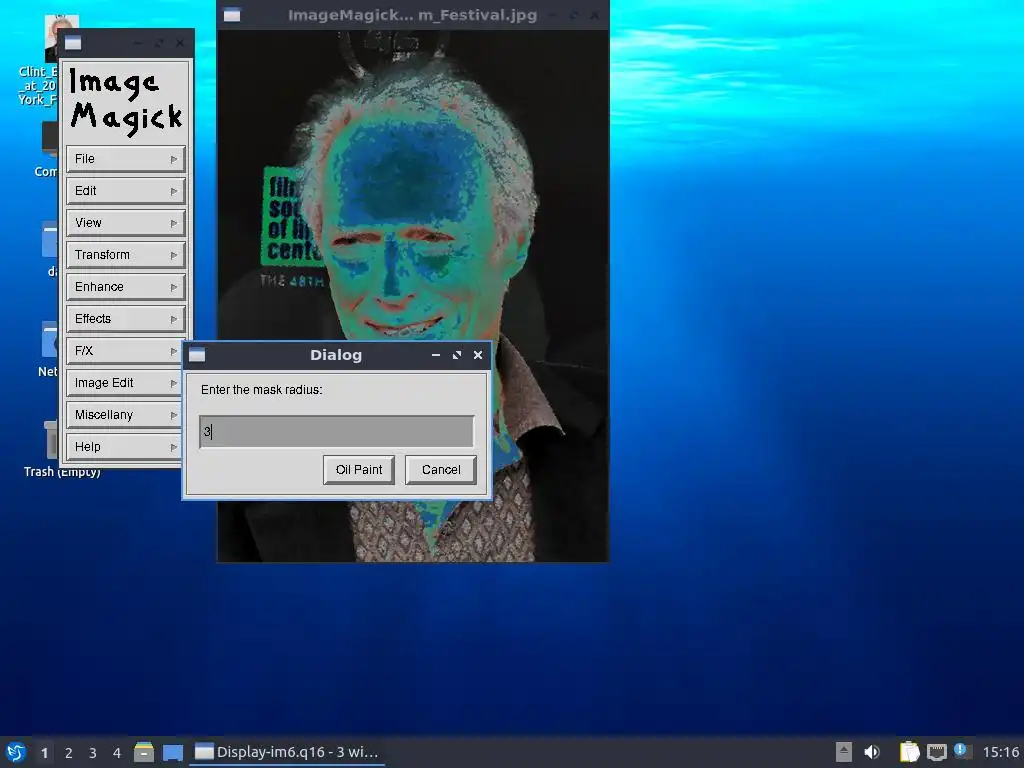Click the 'Enter the mask radius:' label

click(x=261, y=390)
